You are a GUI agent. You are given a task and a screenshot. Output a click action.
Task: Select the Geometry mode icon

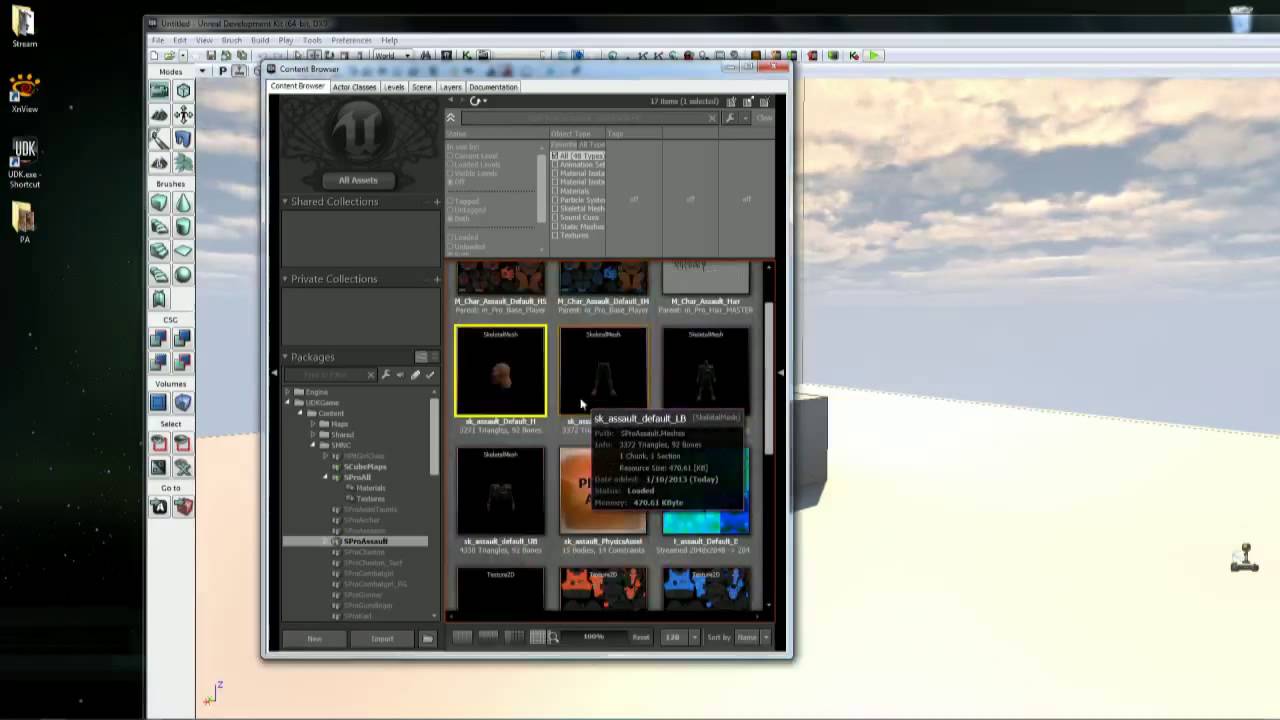(184, 91)
